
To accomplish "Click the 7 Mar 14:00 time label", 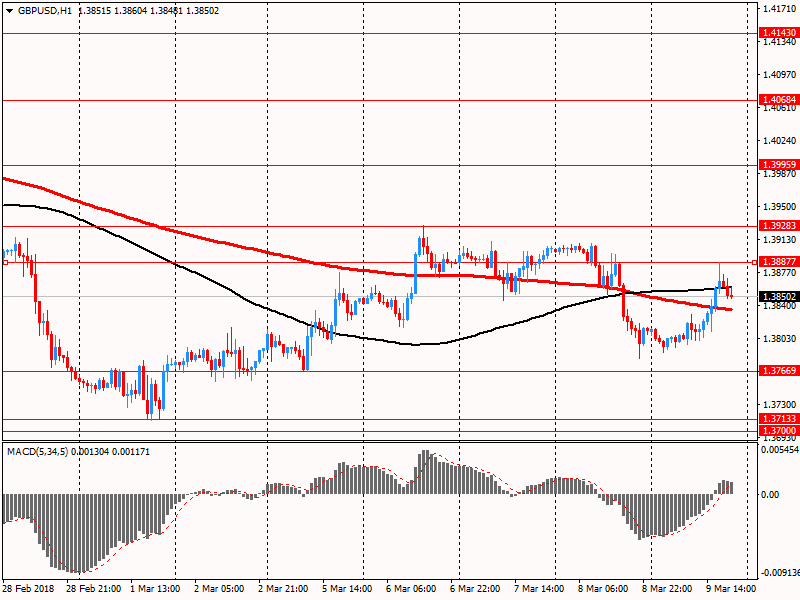I will (539, 588).
